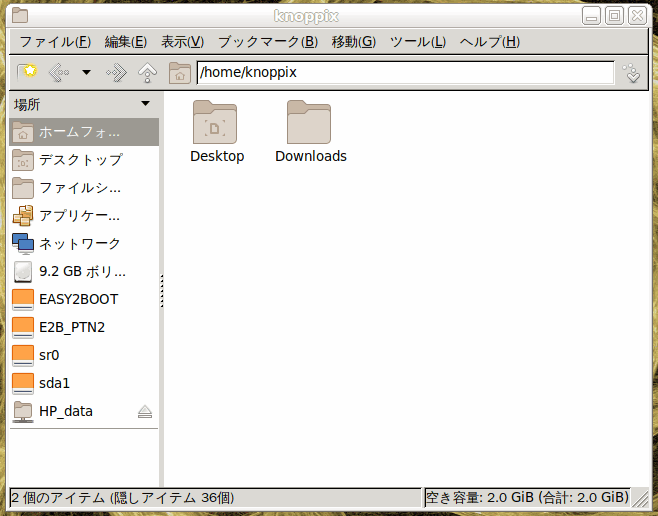
Task: Expand the 場所 side pane dropdown
Action: point(145,104)
